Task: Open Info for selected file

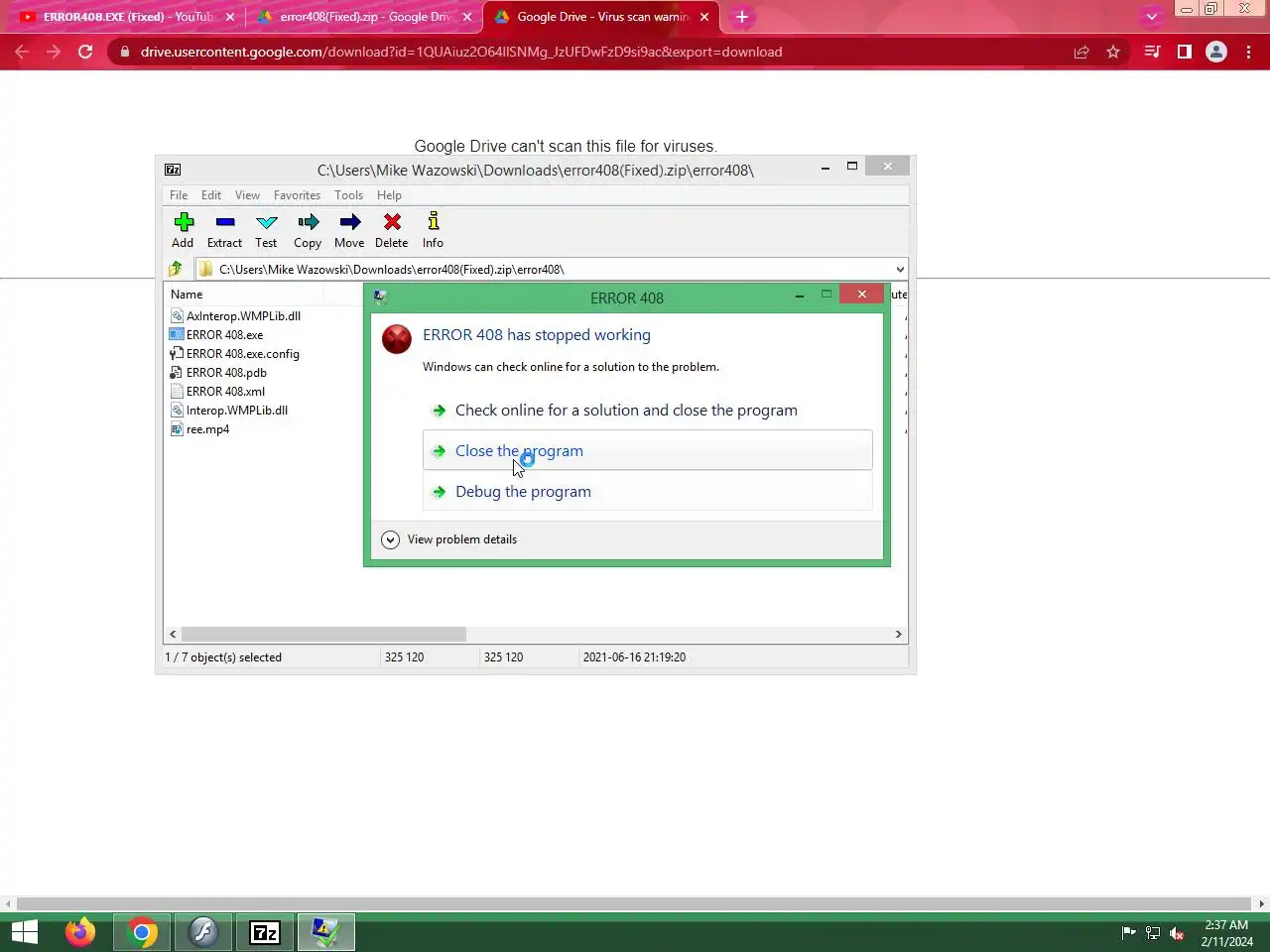Action: [x=434, y=230]
